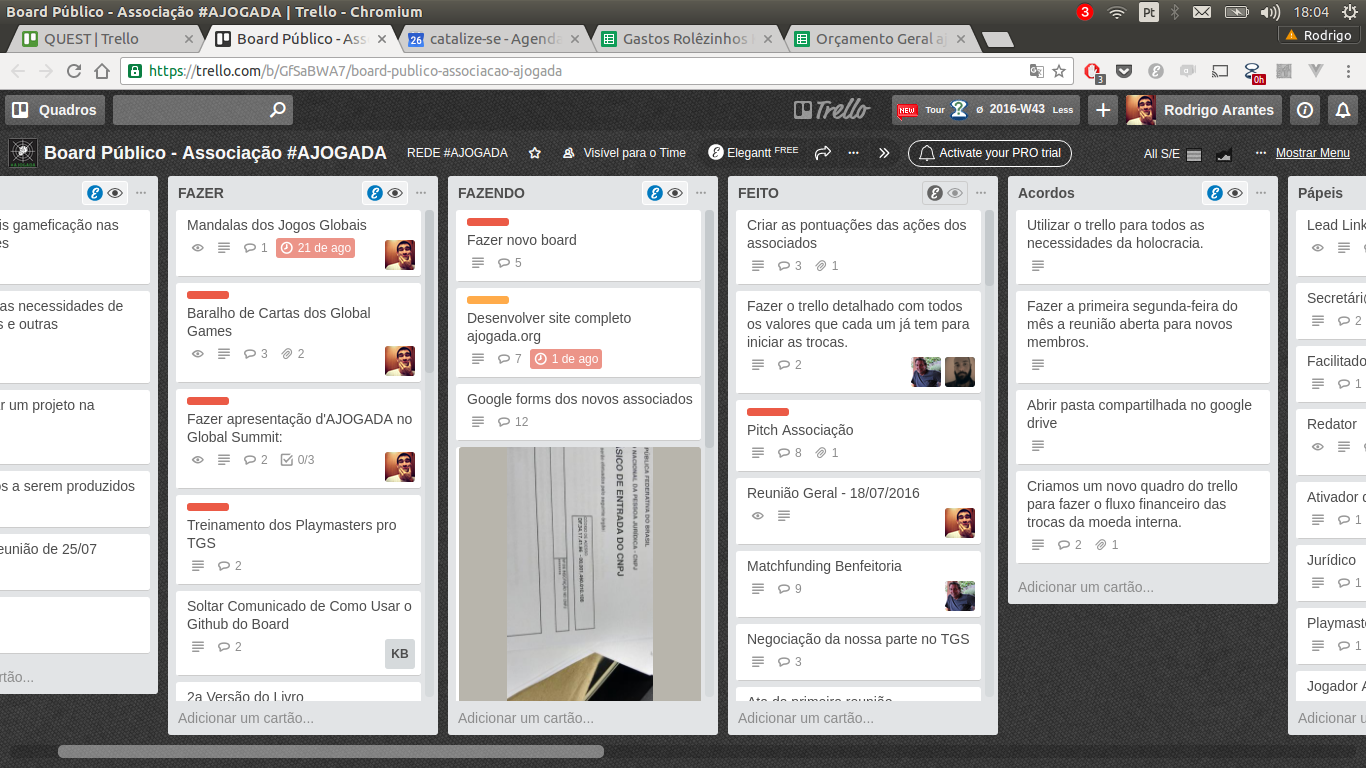
Task: Click the horizontal board scrollbar
Action: pyautogui.click(x=330, y=751)
